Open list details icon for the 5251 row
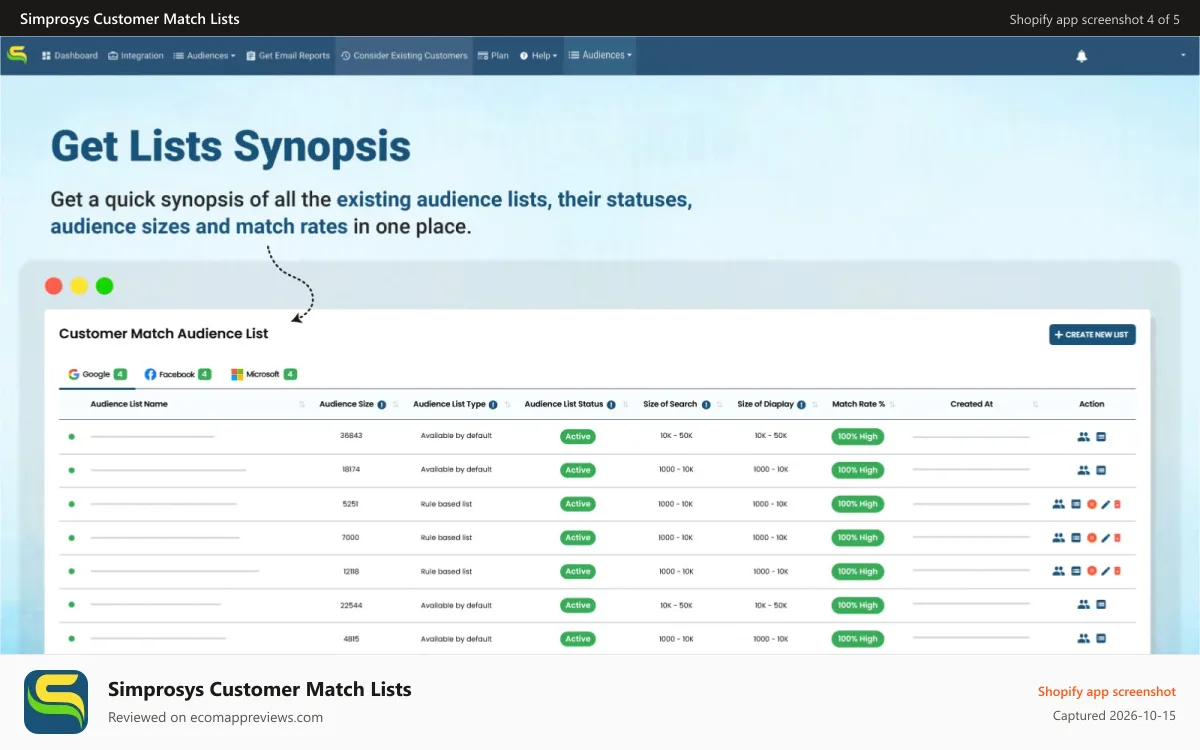Viewport: 1200px width, 750px height. tap(1076, 504)
